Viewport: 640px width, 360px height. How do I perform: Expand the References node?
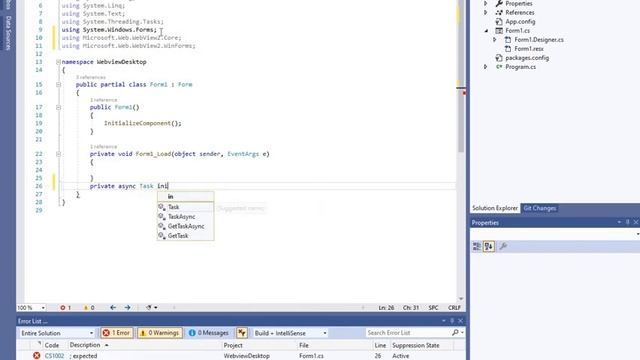(x=486, y=13)
